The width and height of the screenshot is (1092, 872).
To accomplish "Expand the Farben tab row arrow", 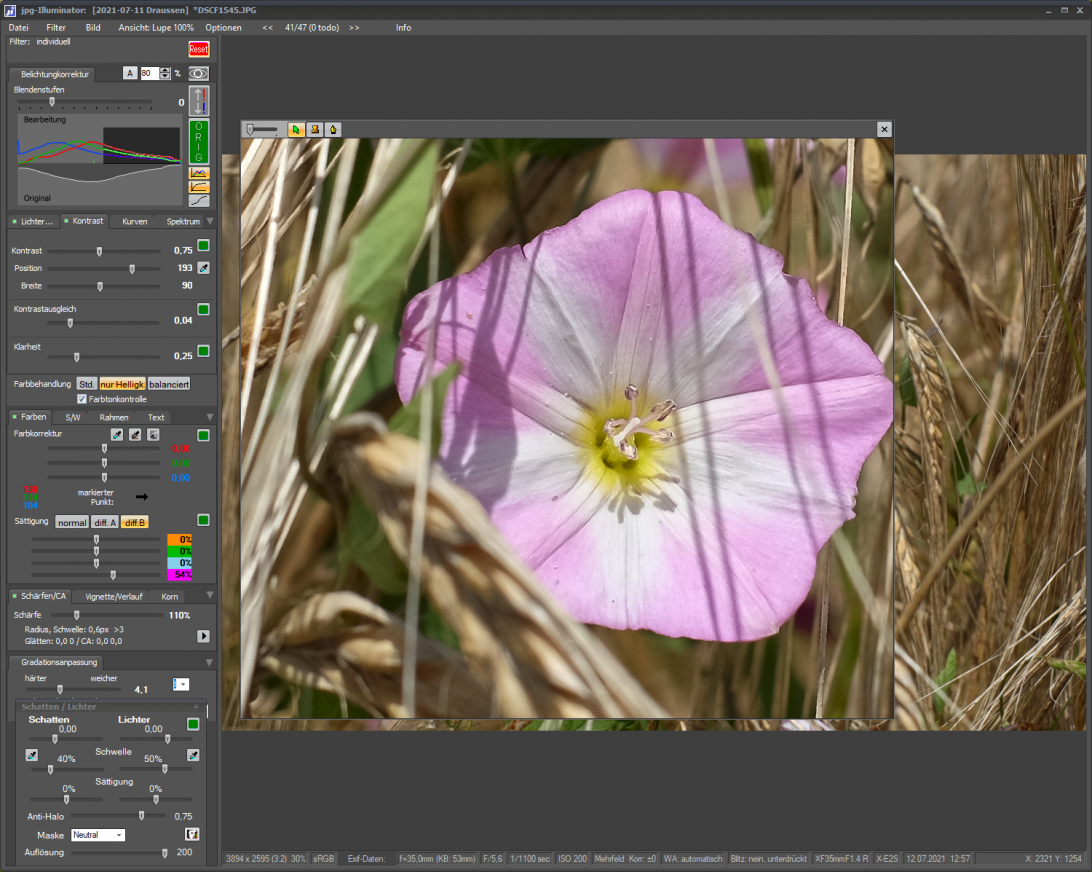I will coord(209,417).
